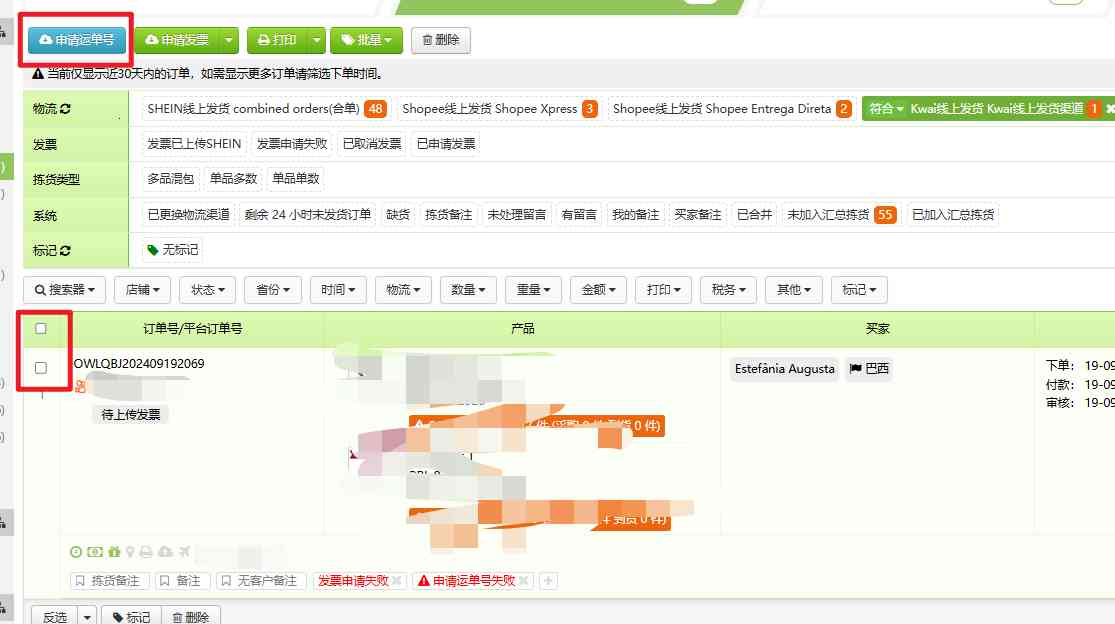
Task: Click the cash/money icon in the order row
Action: [x=95, y=551]
